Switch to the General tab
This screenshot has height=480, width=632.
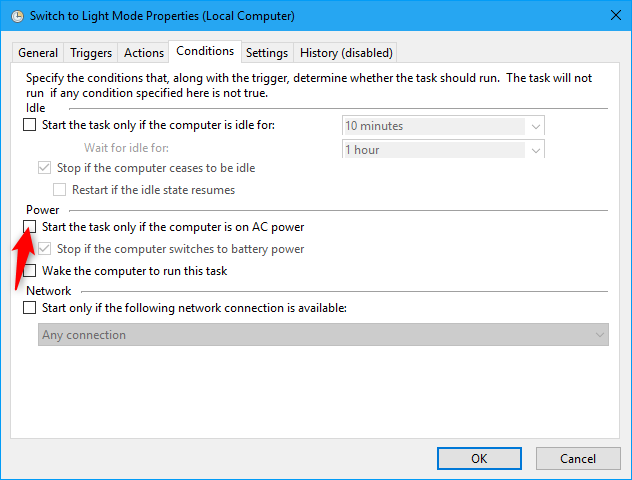pyautogui.click(x=38, y=52)
